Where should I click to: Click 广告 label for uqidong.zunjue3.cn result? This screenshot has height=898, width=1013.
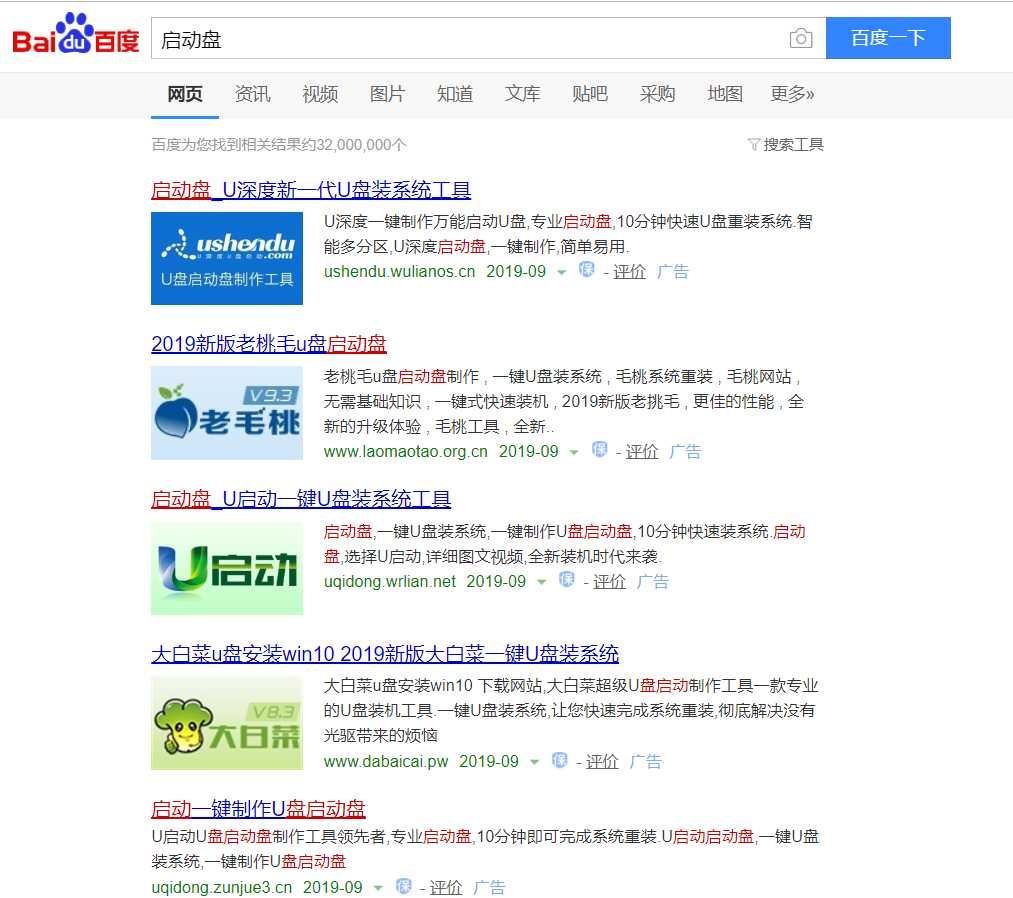pos(489,888)
